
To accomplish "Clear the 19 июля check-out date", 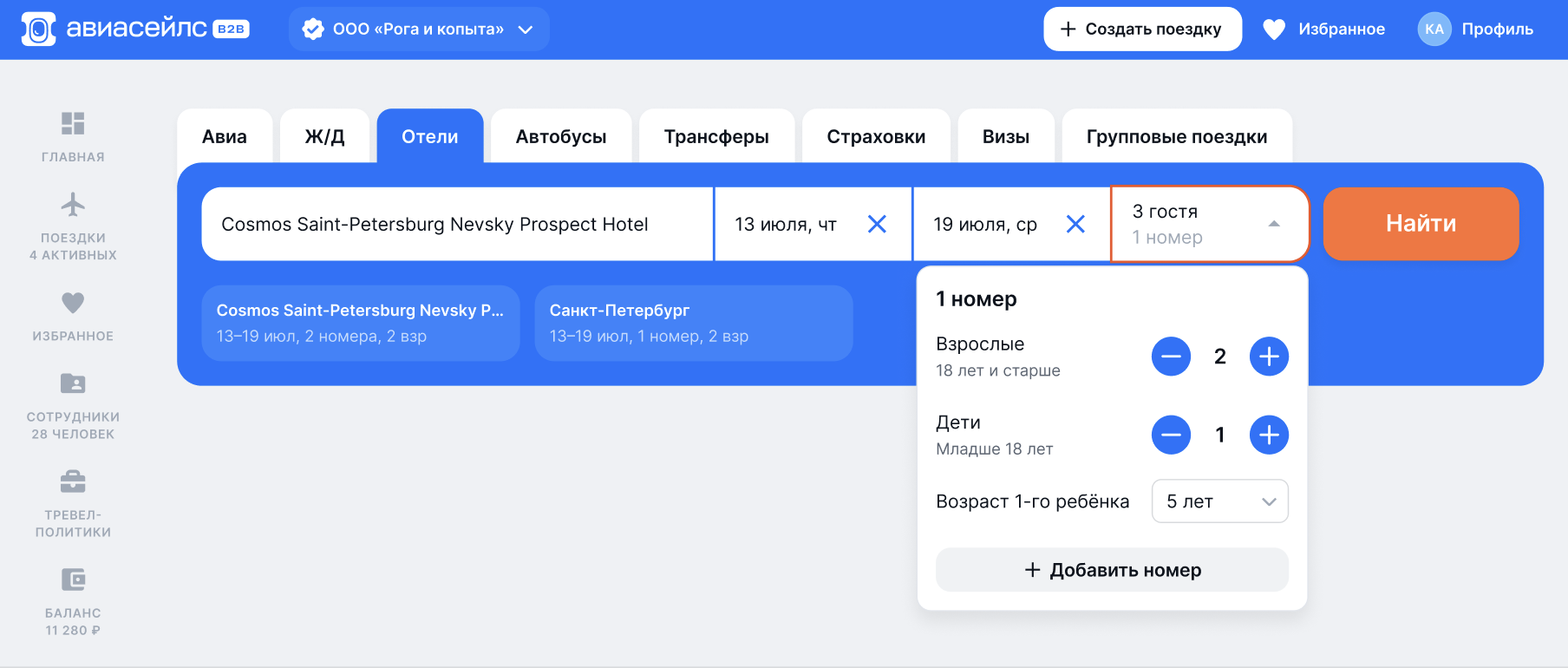I will click(x=1075, y=225).
